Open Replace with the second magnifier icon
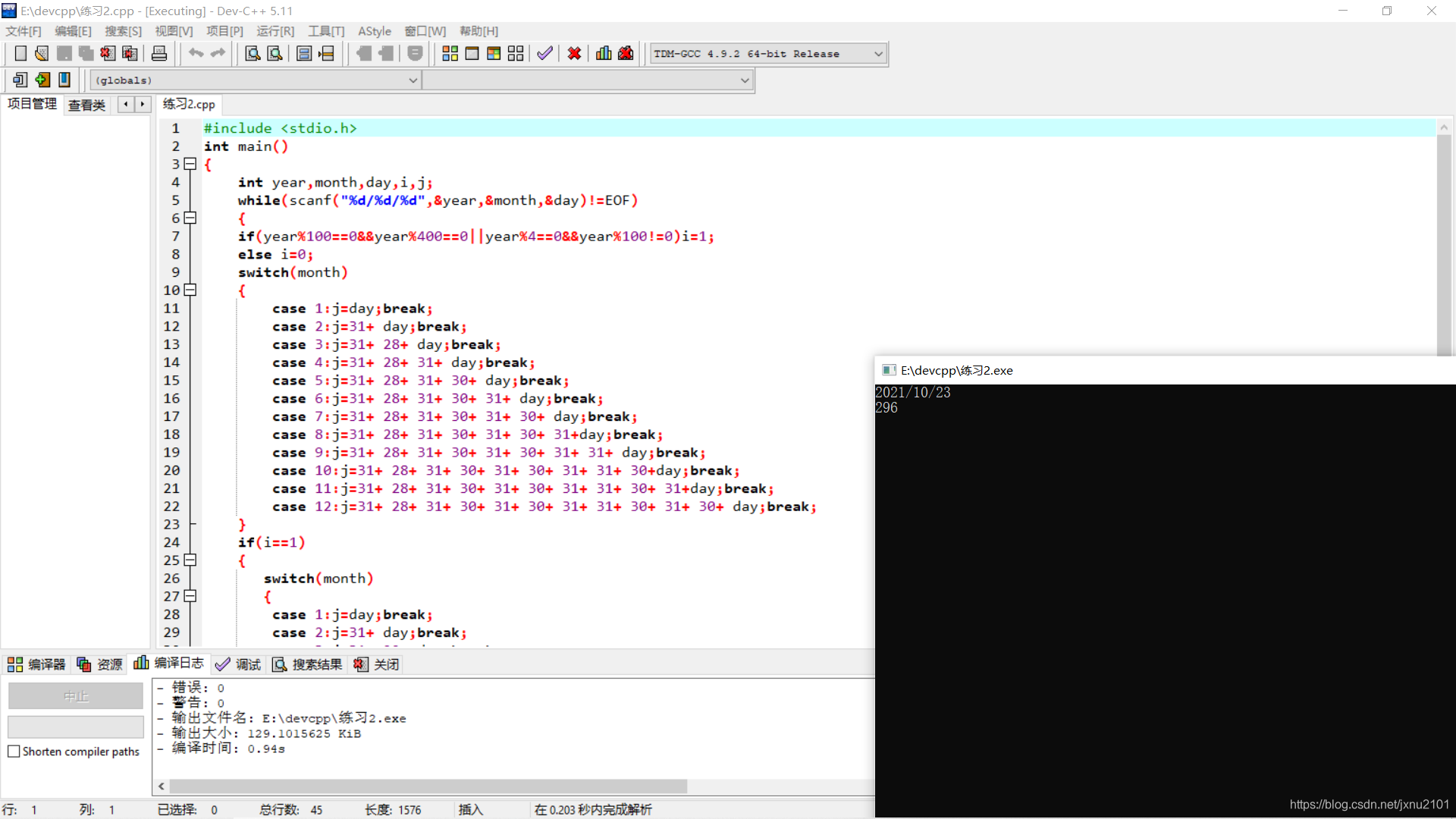The width and height of the screenshot is (1456, 819). tap(275, 54)
